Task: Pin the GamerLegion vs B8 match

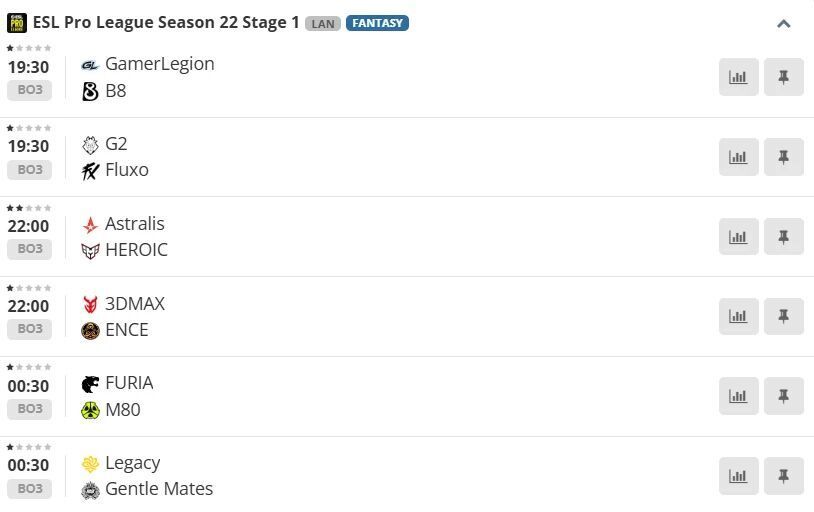Action: click(x=783, y=77)
